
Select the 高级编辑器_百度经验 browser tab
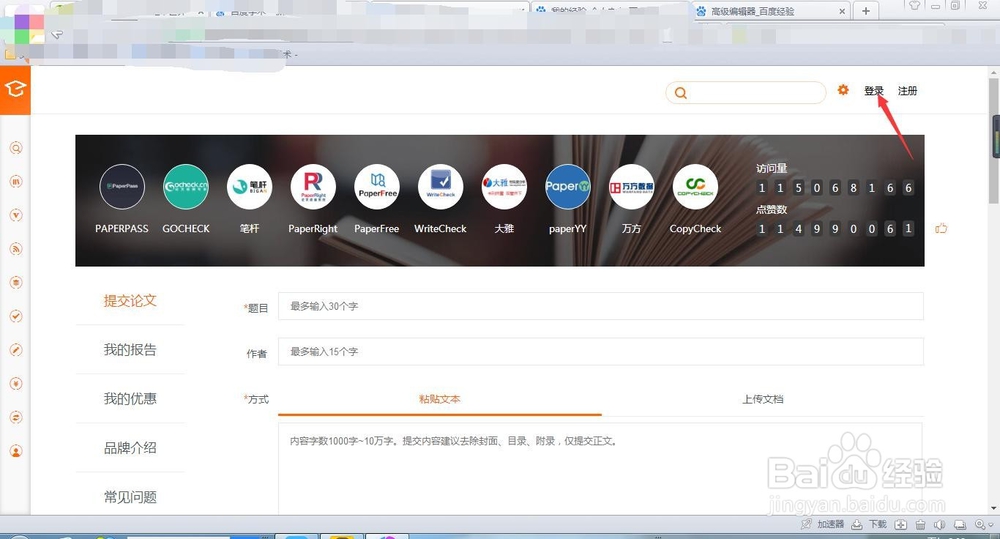(x=771, y=11)
